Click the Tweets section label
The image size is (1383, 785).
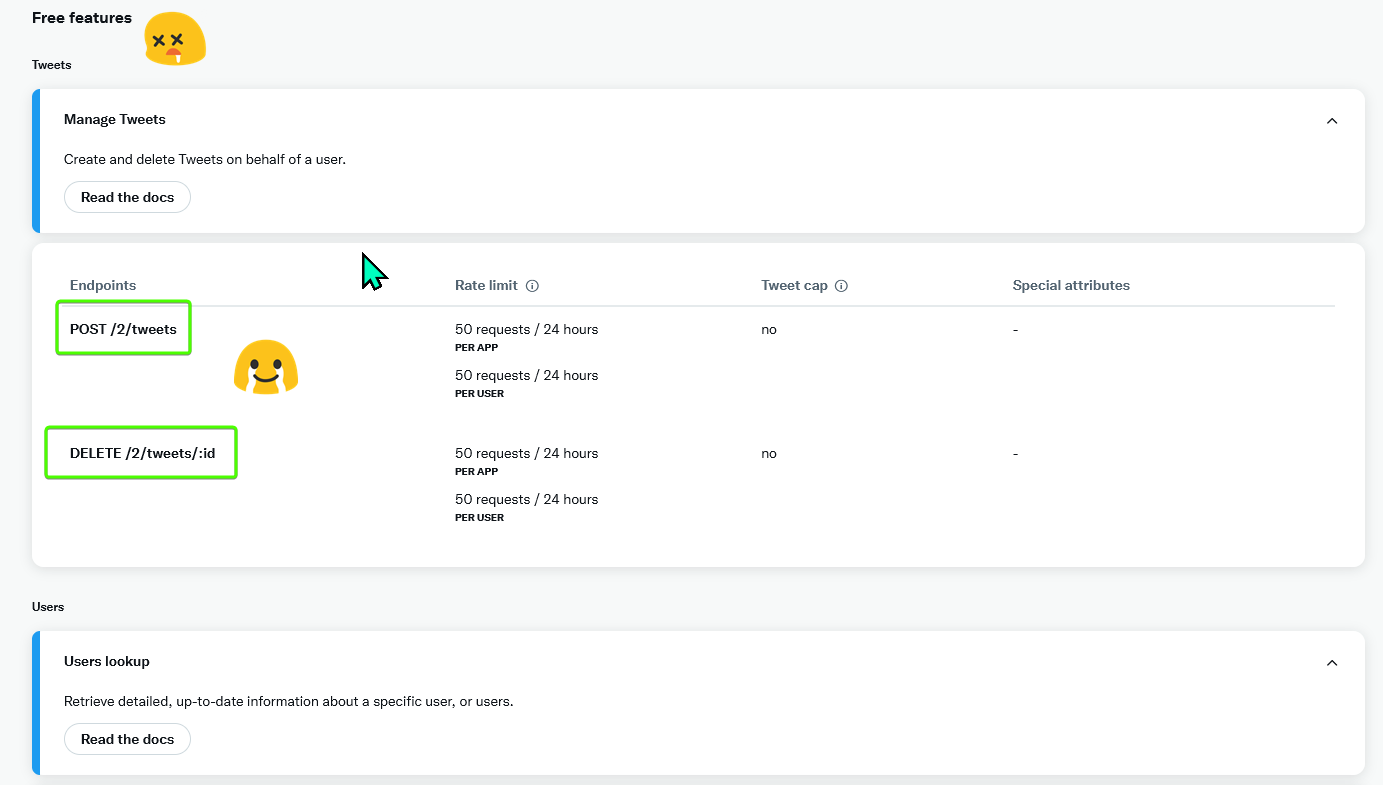click(51, 64)
